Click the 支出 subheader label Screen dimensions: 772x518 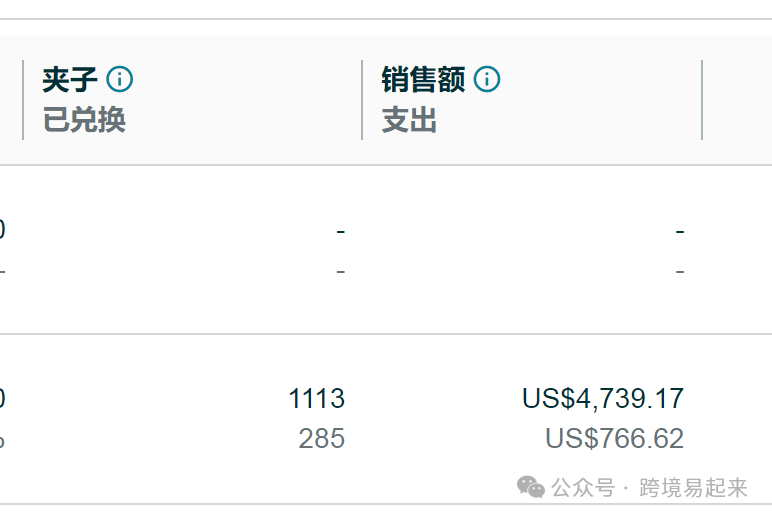409,120
